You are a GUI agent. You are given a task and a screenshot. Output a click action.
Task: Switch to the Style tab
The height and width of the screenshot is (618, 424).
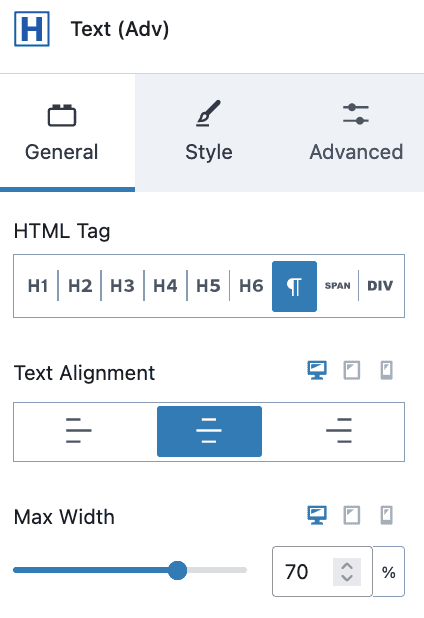click(209, 132)
